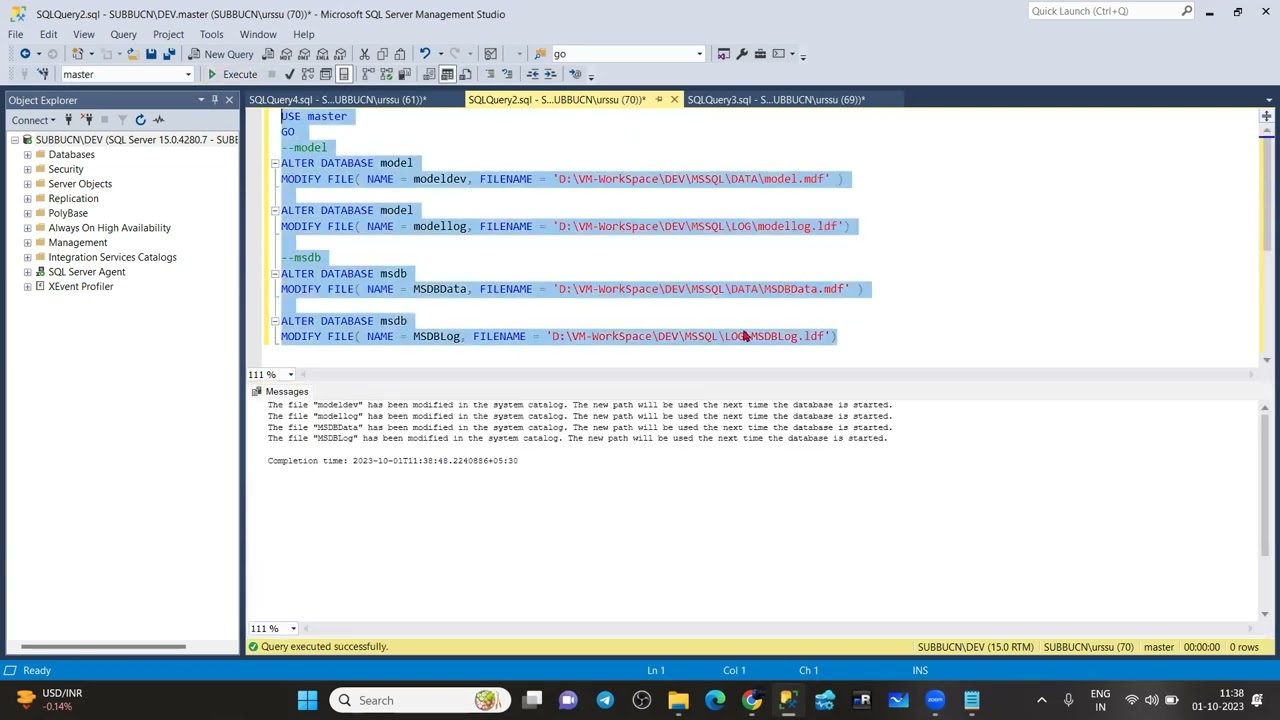Click the Results to File icon

[x=466, y=74]
